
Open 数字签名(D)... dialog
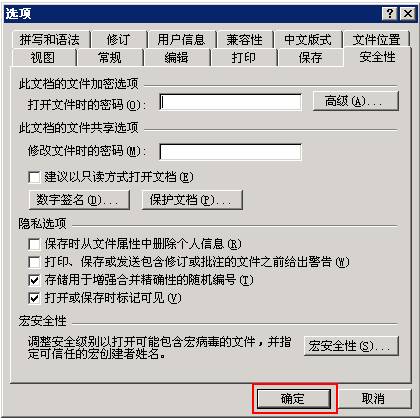[x=79, y=200]
